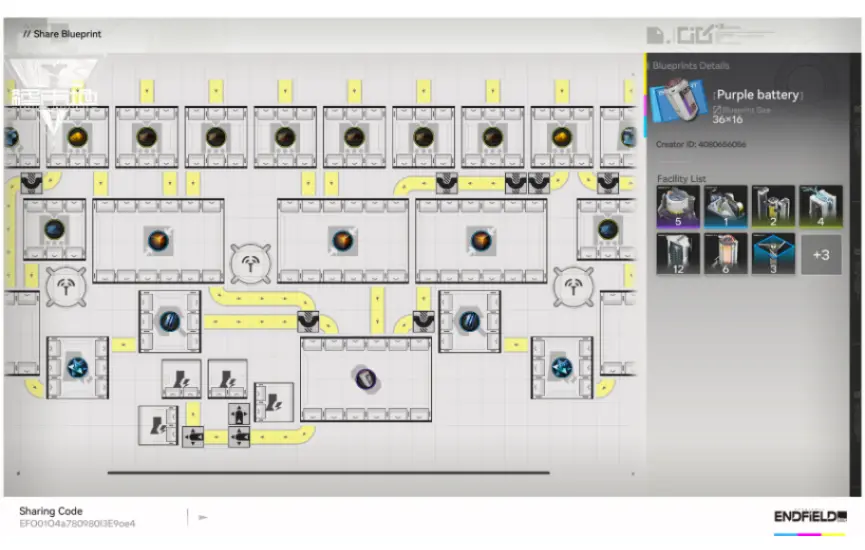Click the converger right of the battery assembler
Viewport: 865px width, 550px height.
click(423, 321)
